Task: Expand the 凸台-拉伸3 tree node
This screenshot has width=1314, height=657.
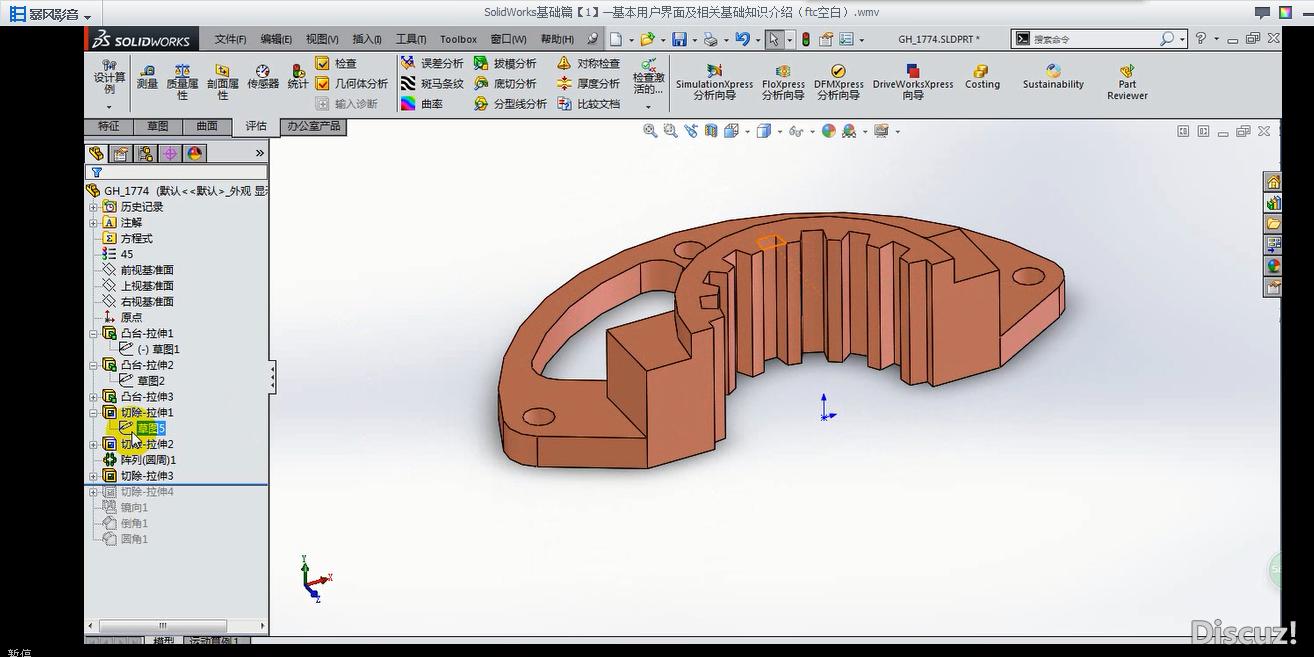Action: 94,397
